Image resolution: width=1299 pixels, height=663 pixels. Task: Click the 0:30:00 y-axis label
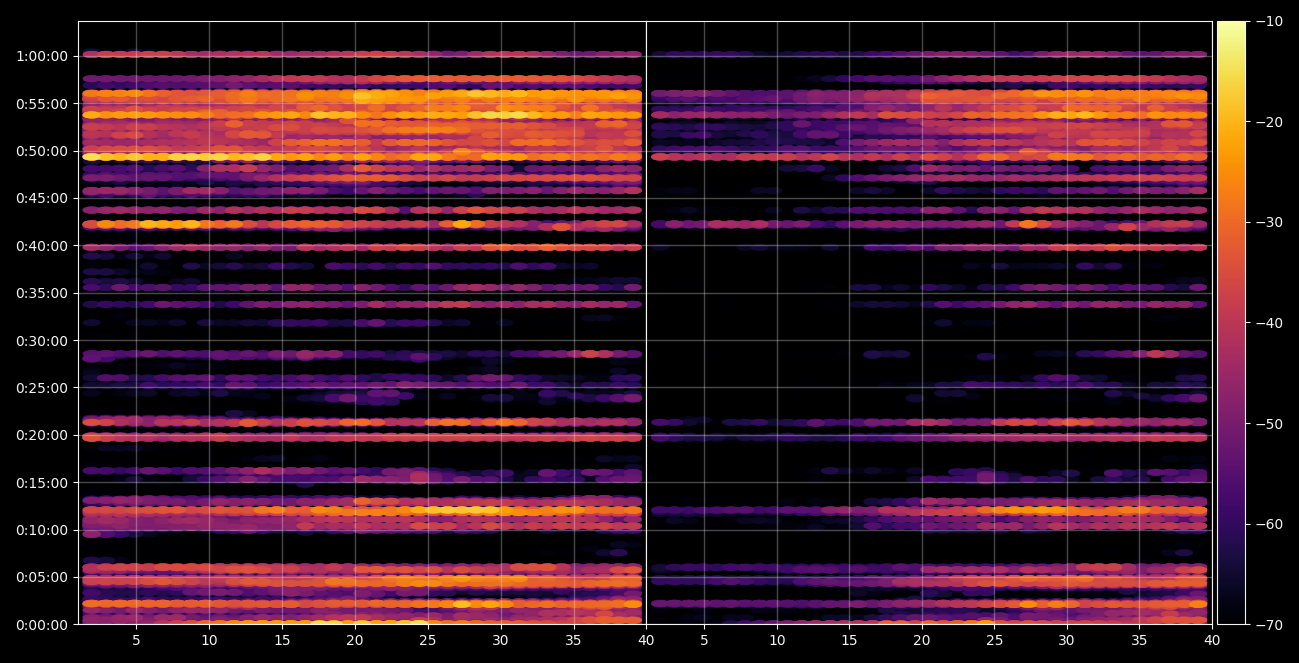click(x=41, y=340)
